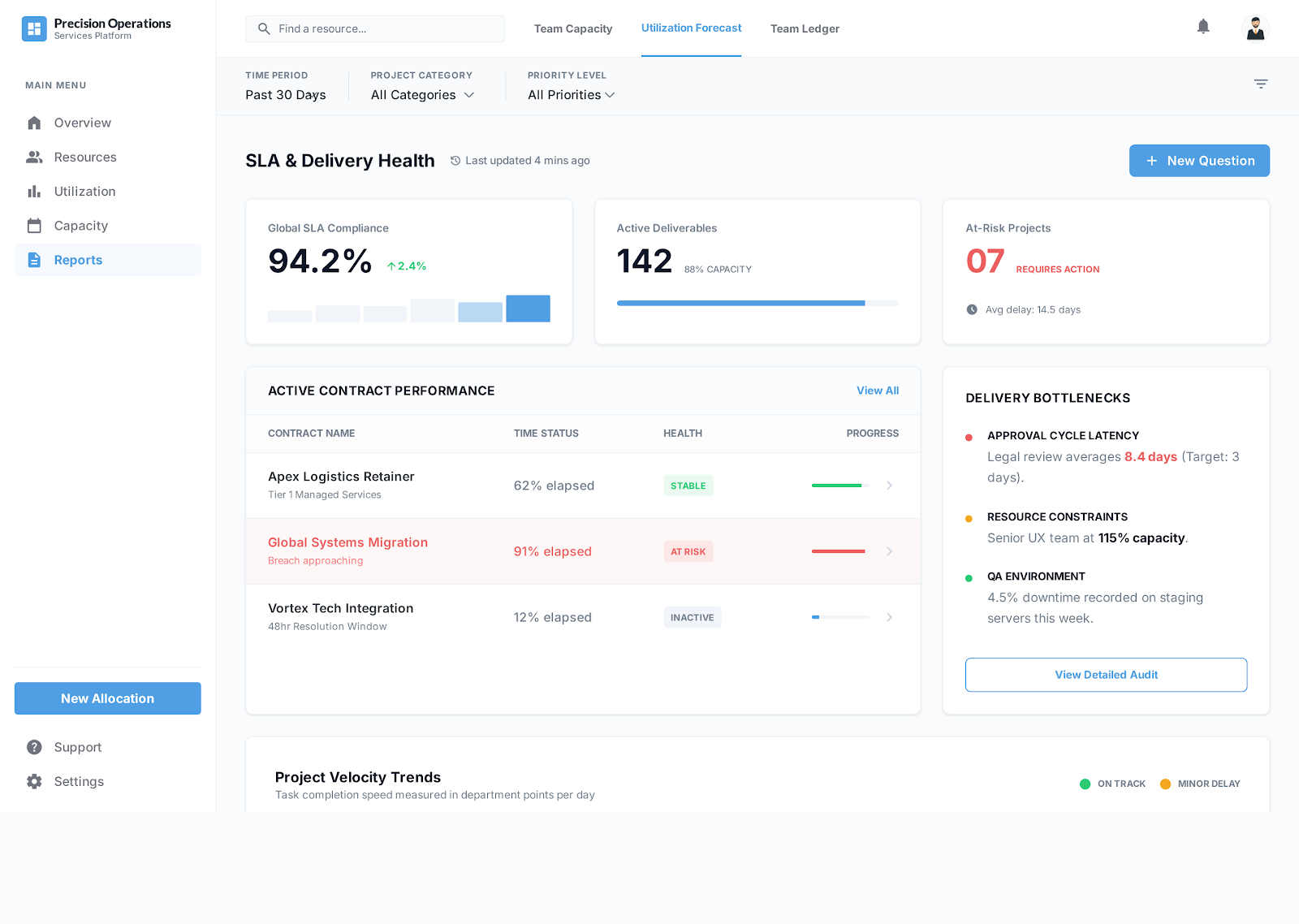Click the View All link

pos(878,391)
